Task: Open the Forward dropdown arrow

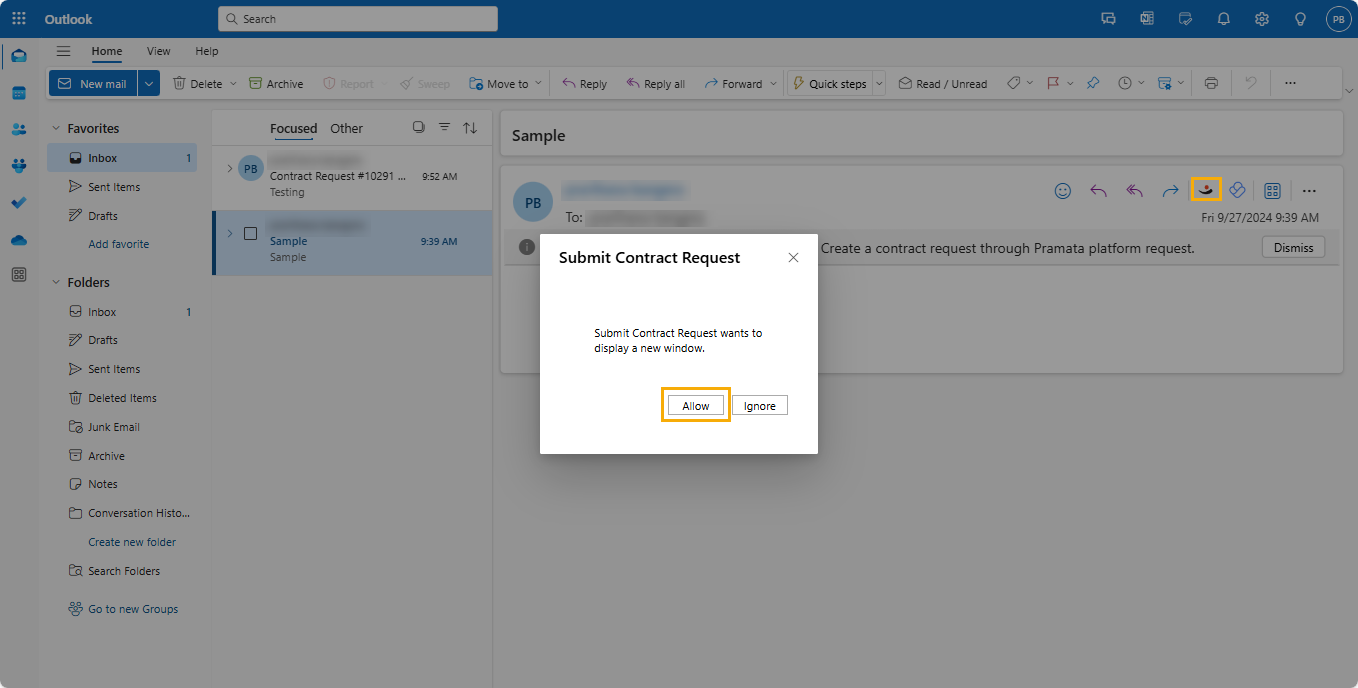Action: point(772,84)
